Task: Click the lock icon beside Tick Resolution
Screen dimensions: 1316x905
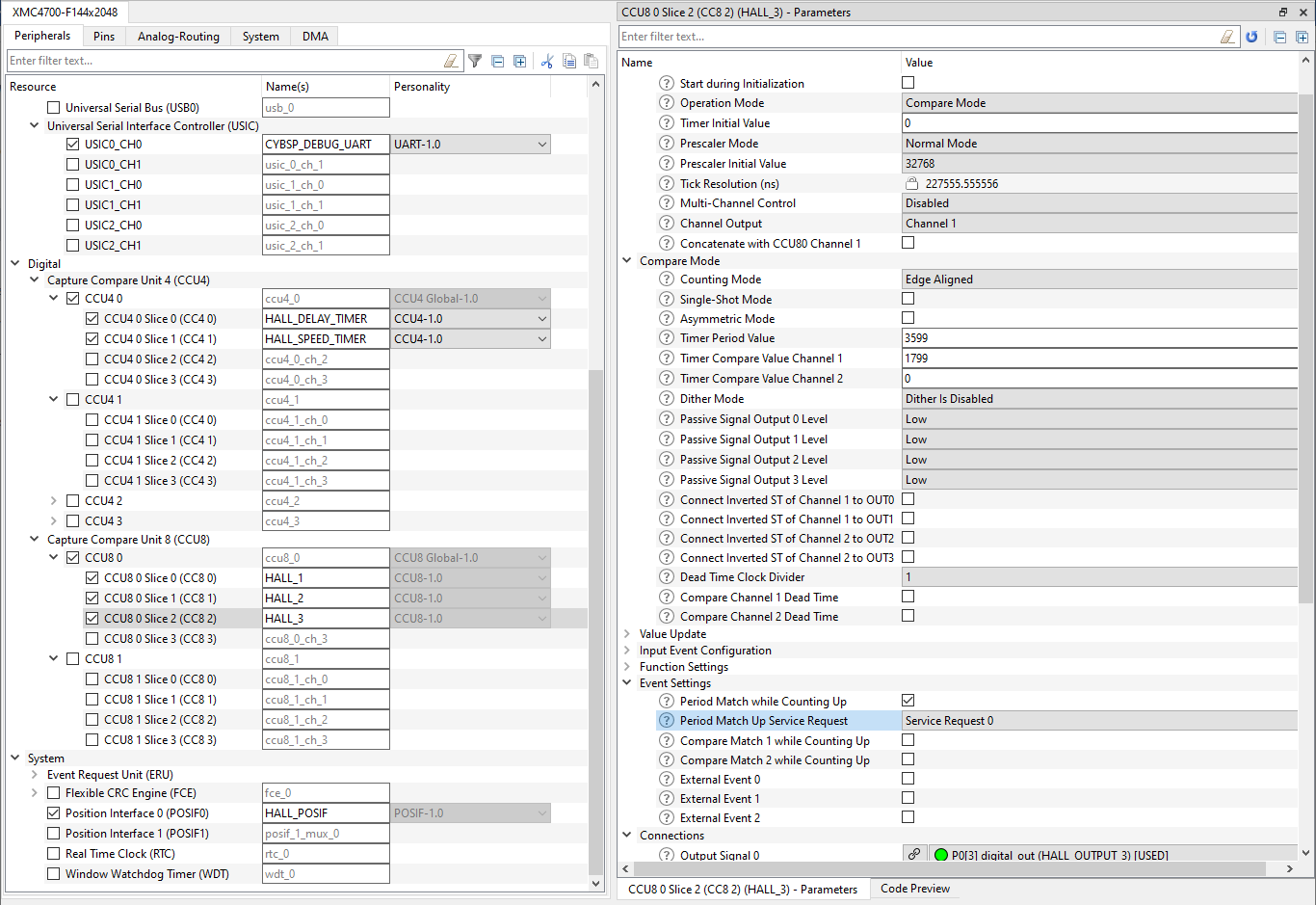Action: coord(912,183)
